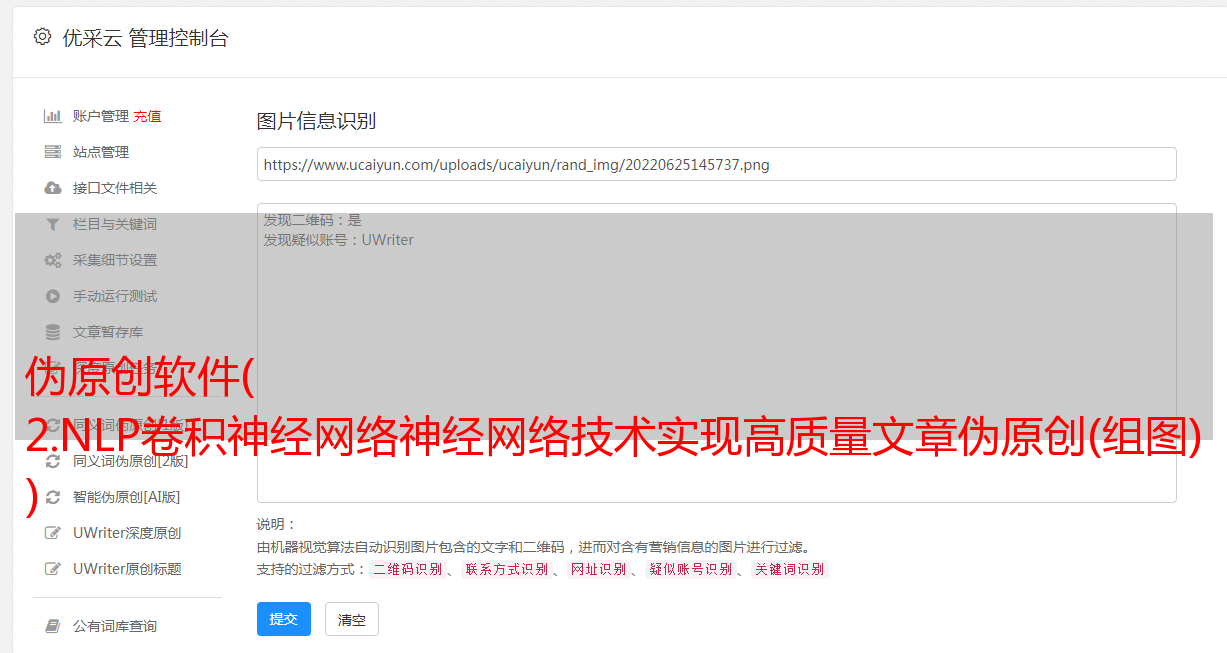The width and height of the screenshot is (1227, 653).
Task: Focus the image URL input field
Action: tap(716, 164)
